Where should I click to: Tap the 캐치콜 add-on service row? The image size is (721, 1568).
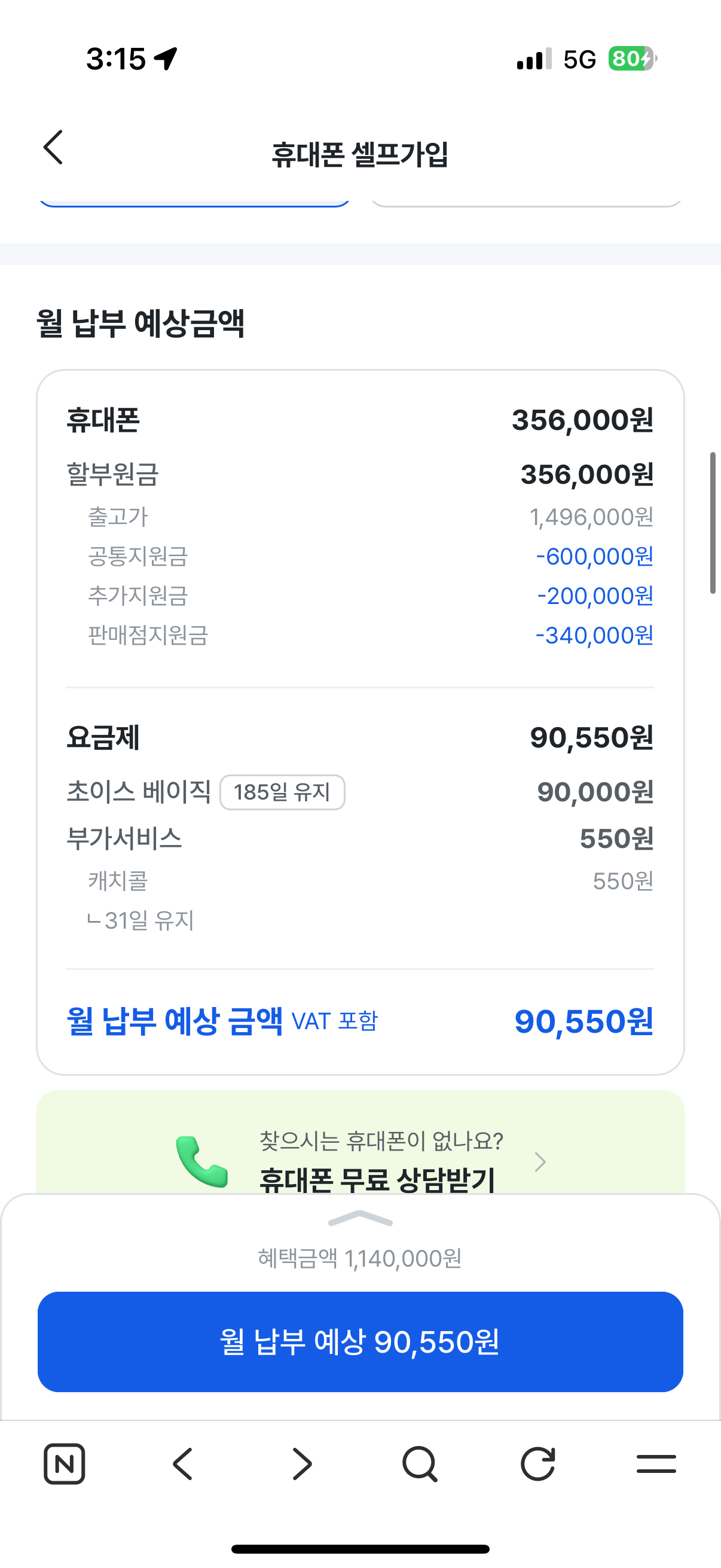pos(118,881)
